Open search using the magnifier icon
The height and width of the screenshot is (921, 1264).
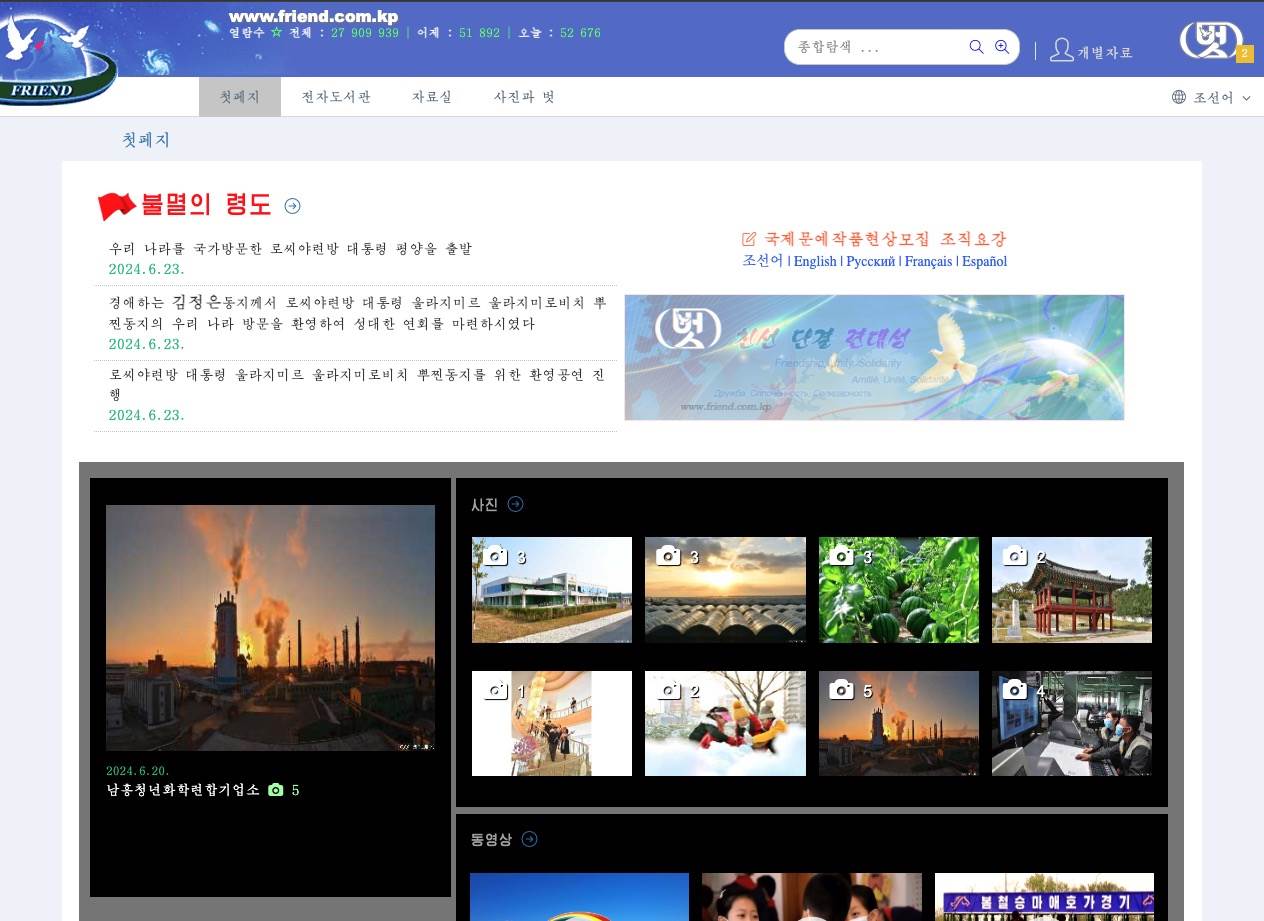tap(976, 46)
